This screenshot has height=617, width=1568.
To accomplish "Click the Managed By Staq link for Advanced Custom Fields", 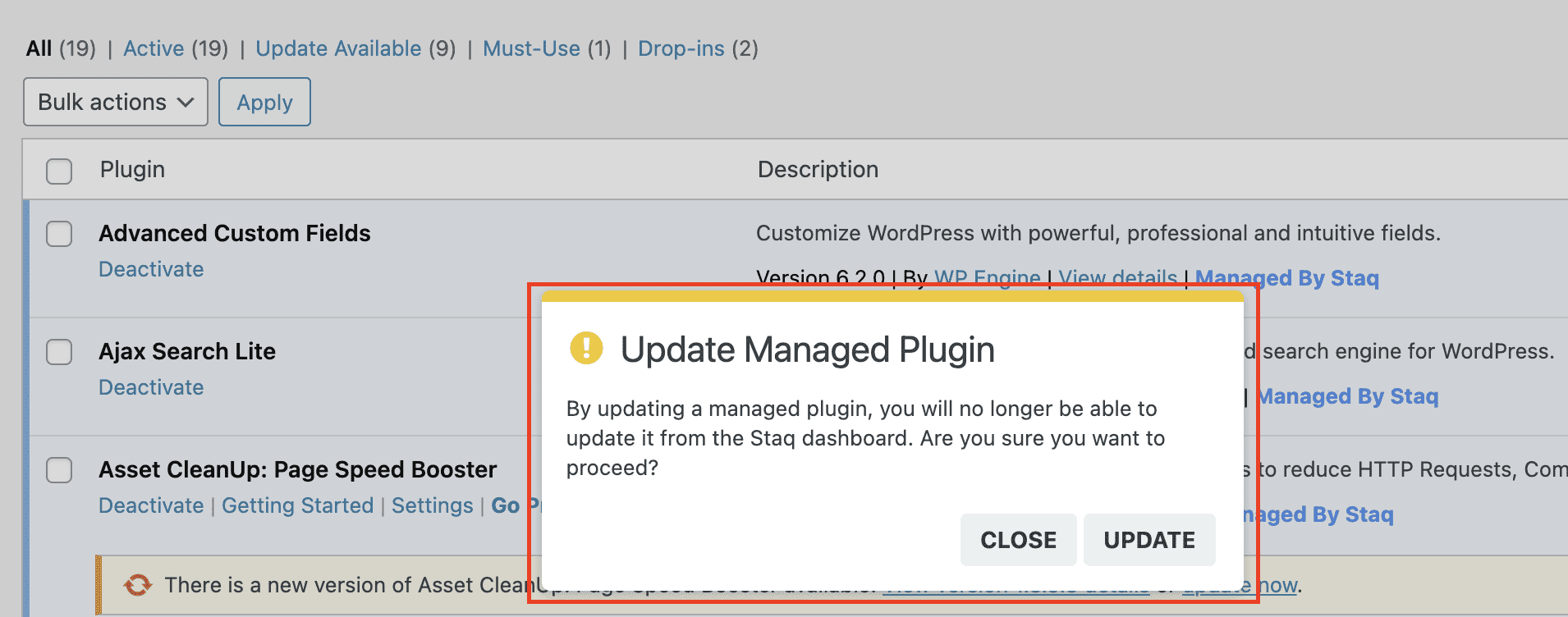I will pos(1286,277).
